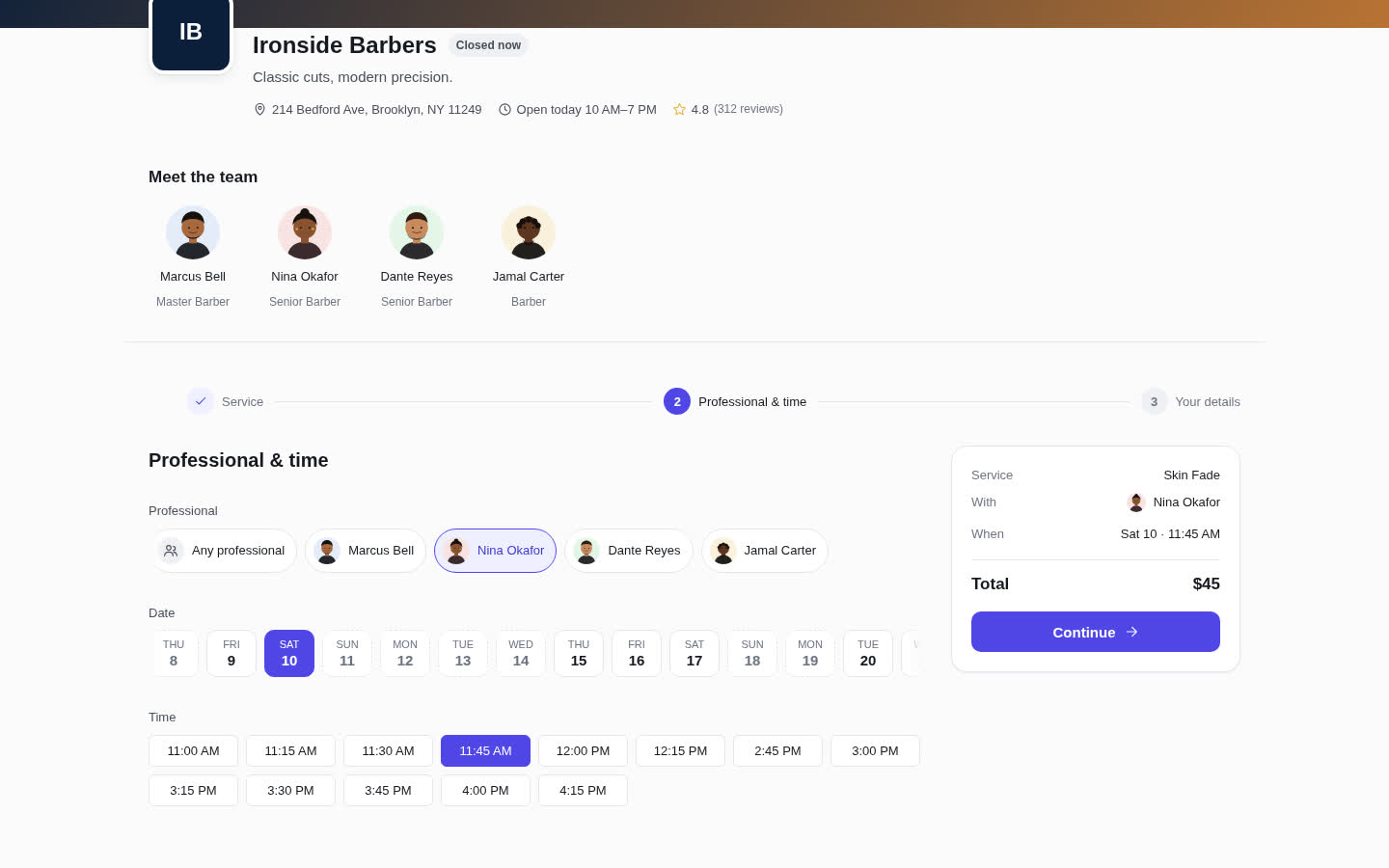Click the 214 Bedford Ave address text
This screenshot has width=1389, height=868.
click(376, 110)
